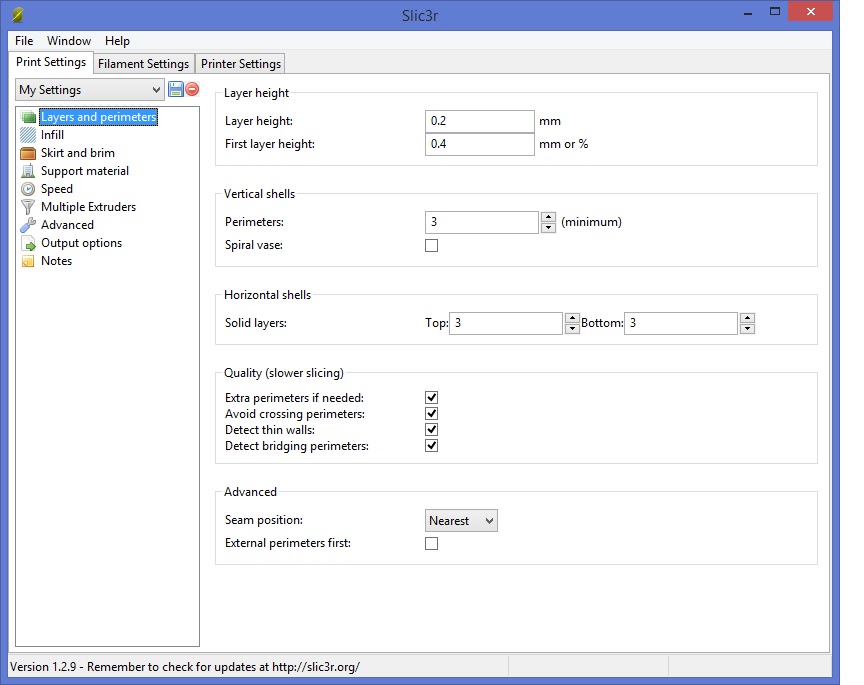The image size is (864, 685).
Task: Click the Version 1.2.9 status bar text
Action: [x=185, y=667]
